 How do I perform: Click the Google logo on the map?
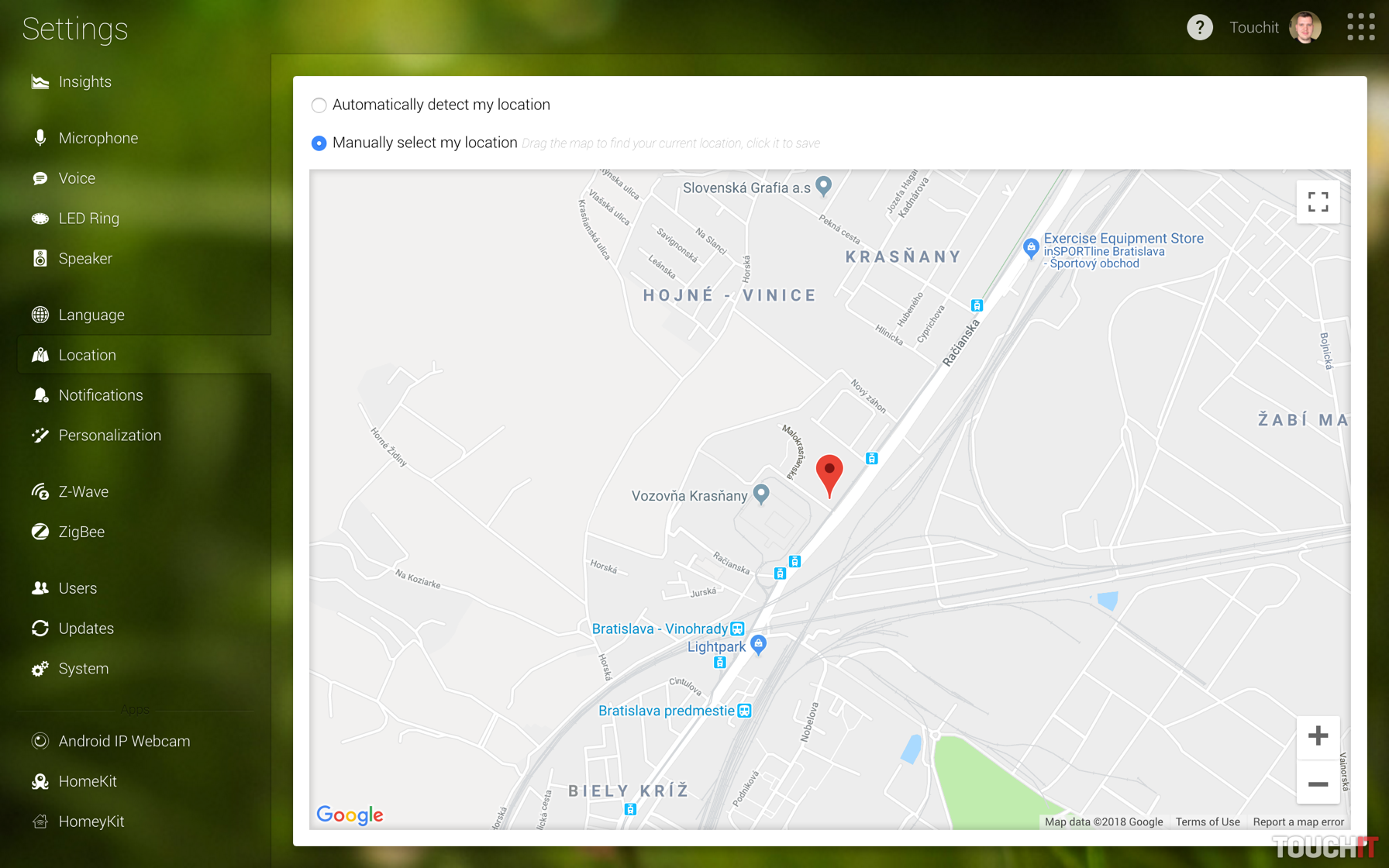(350, 815)
